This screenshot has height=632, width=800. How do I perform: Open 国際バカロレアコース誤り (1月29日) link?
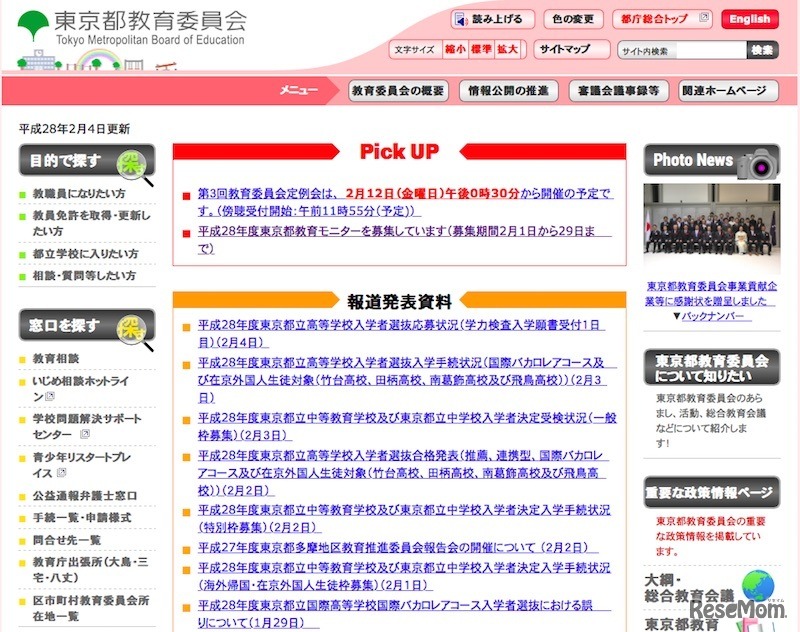pos(404,614)
